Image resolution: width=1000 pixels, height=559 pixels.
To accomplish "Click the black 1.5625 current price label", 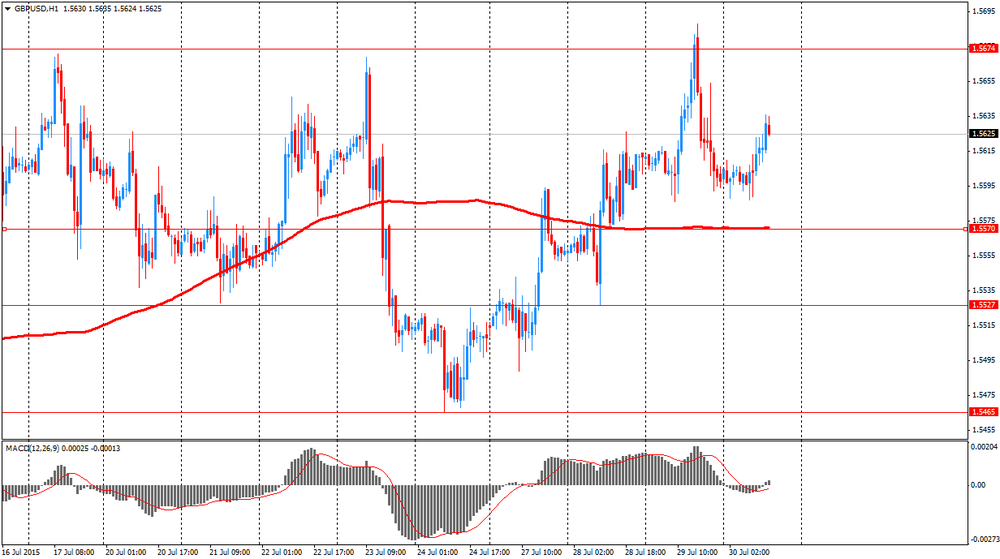I will click(x=983, y=134).
